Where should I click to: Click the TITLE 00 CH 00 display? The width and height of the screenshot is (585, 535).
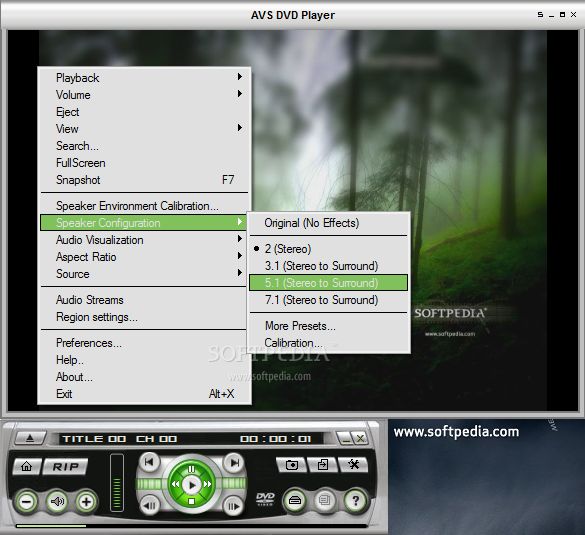coord(119,439)
